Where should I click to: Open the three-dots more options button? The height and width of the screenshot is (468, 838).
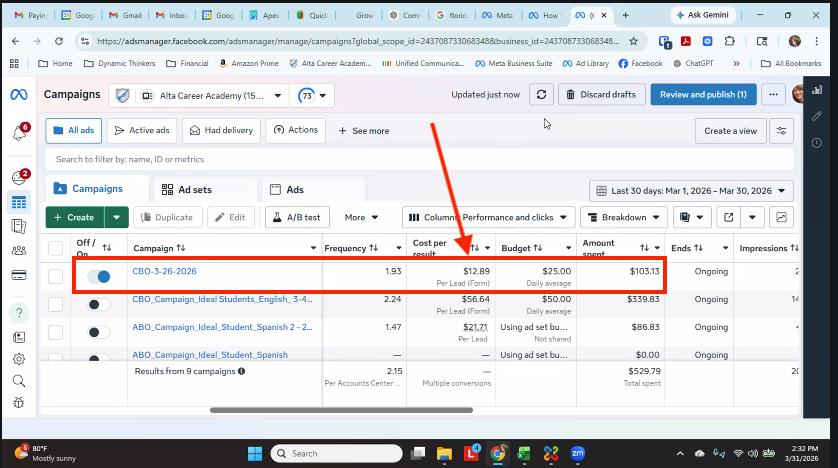(773, 95)
